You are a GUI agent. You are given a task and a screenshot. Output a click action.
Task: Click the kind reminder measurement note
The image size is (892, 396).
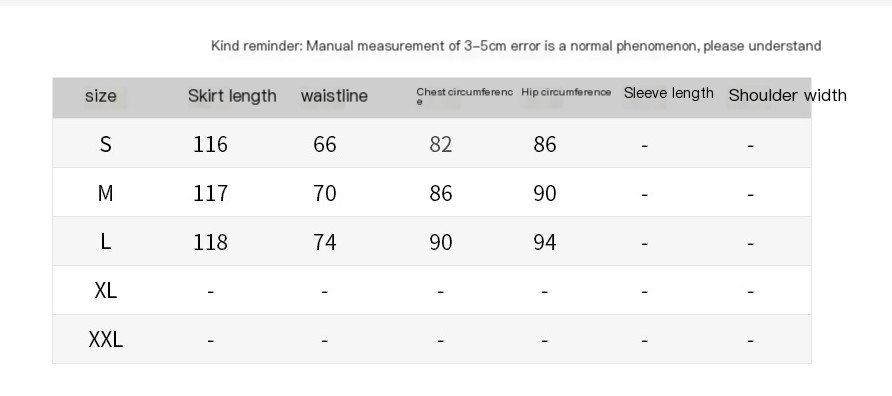point(516,46)
